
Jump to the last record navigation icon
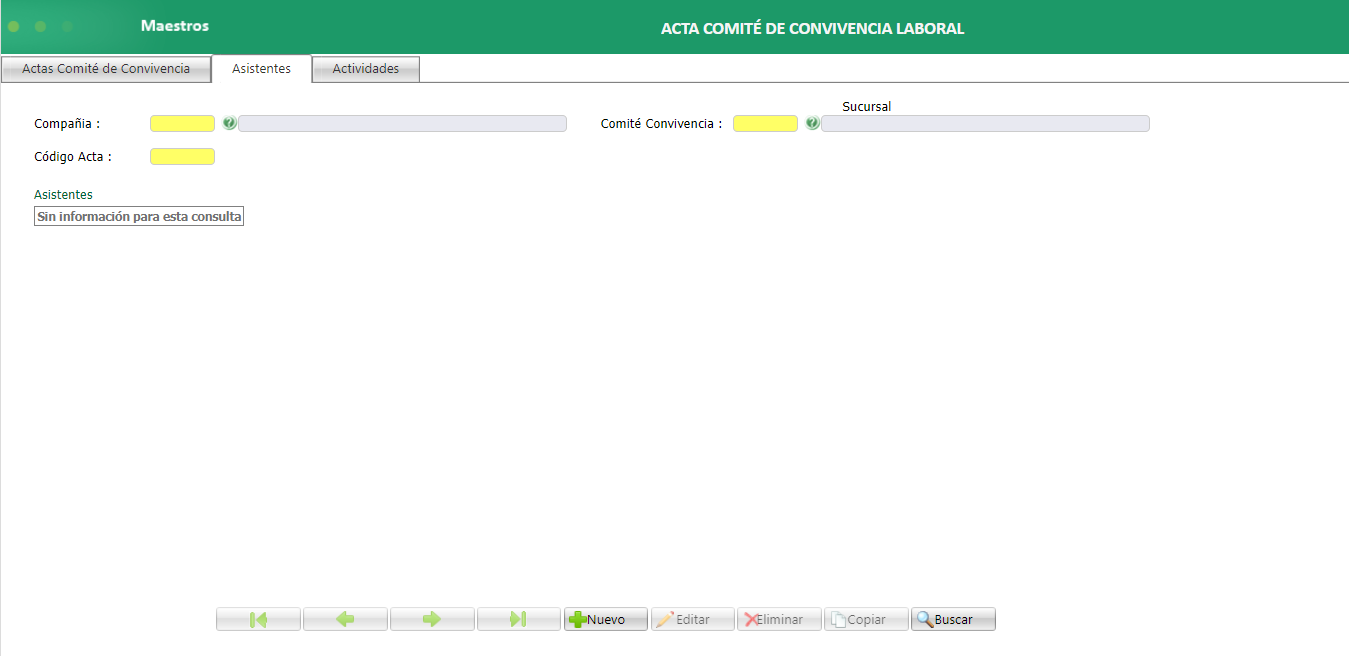pos(518,618)
